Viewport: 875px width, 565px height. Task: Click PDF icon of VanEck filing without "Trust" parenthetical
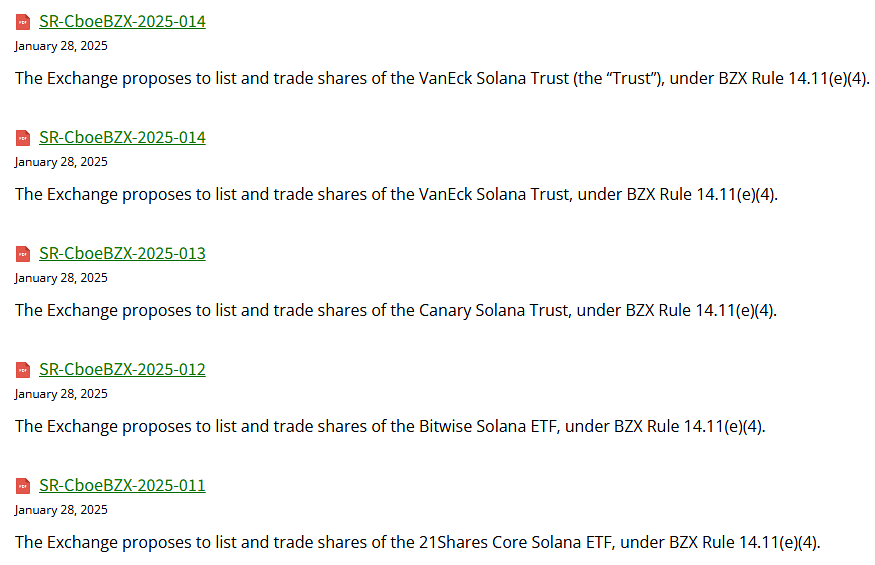click(23, 138)
